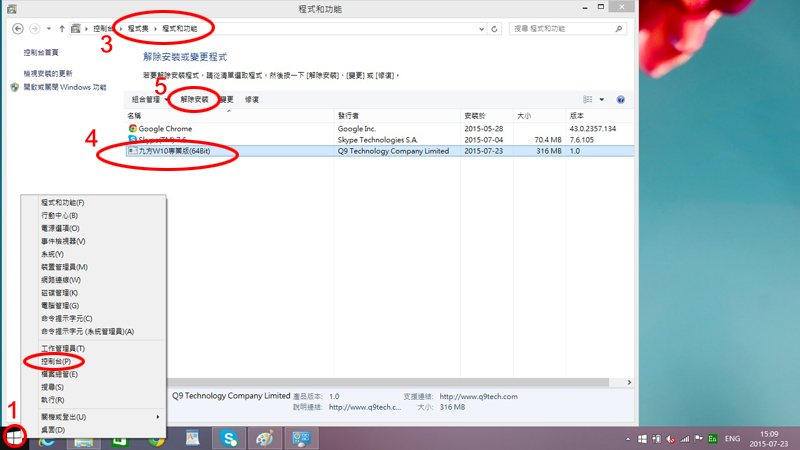Click the muted volume tray icon
This screenshot has width=800, height=450.
pyautogui.click(x=670, y=439)
